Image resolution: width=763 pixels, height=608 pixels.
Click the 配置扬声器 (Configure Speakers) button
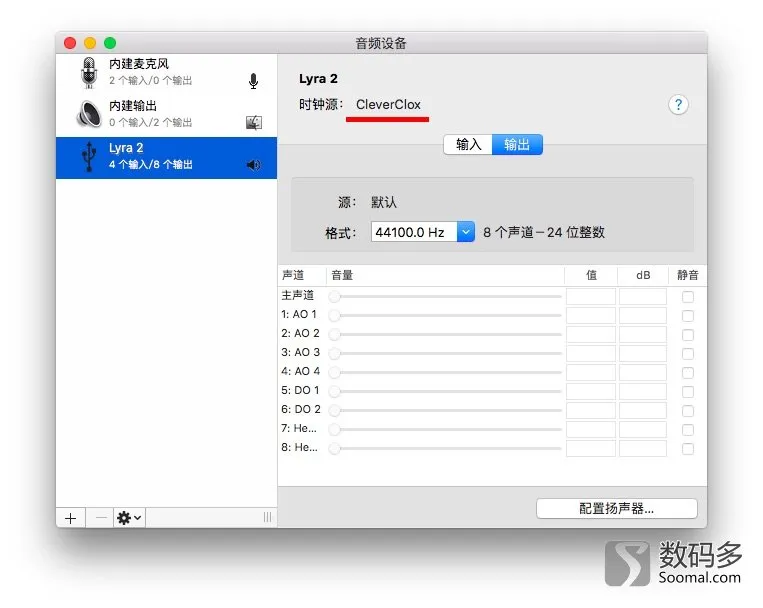tap(617, 508)
